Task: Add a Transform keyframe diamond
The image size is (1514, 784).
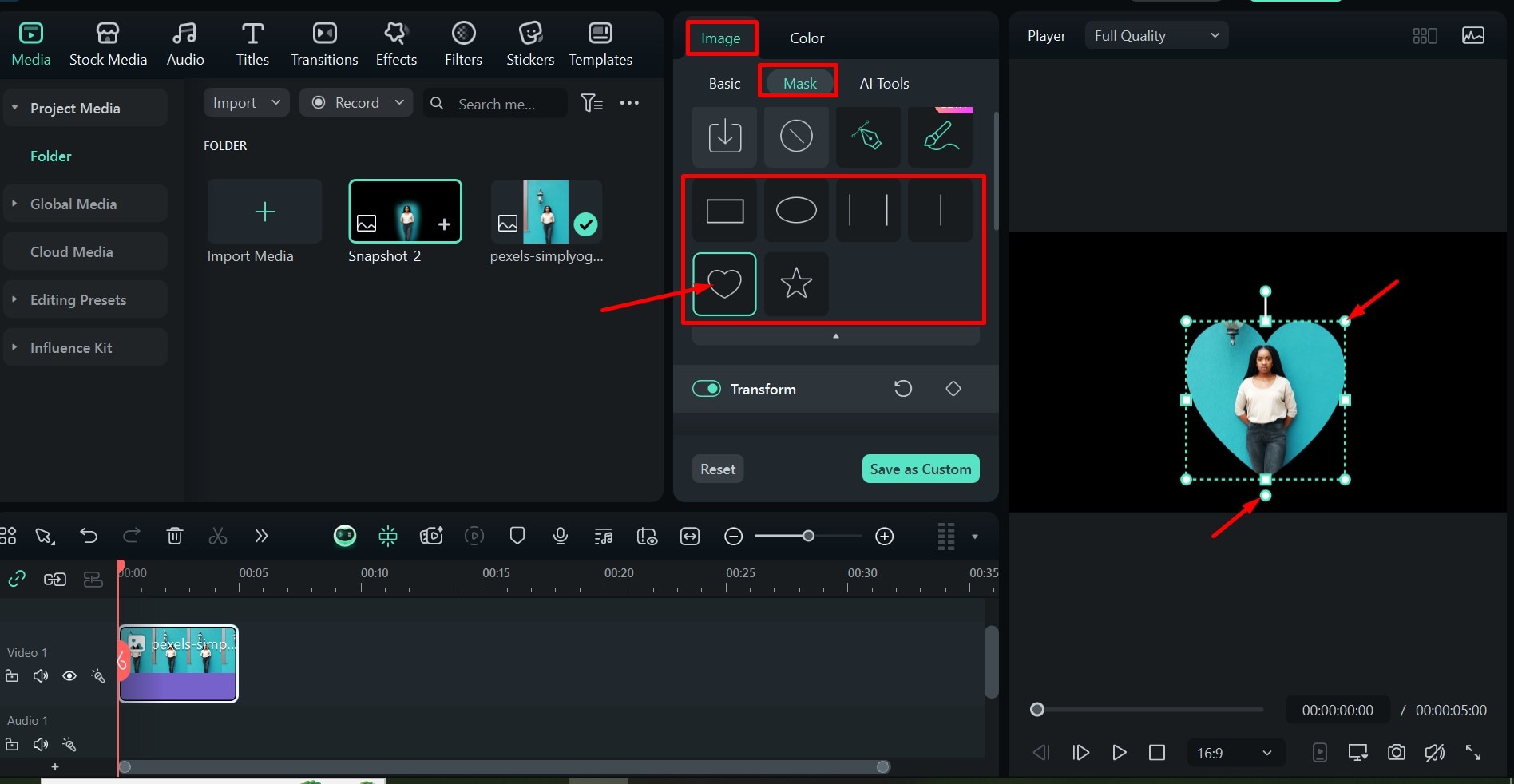Action: point(953,389)
